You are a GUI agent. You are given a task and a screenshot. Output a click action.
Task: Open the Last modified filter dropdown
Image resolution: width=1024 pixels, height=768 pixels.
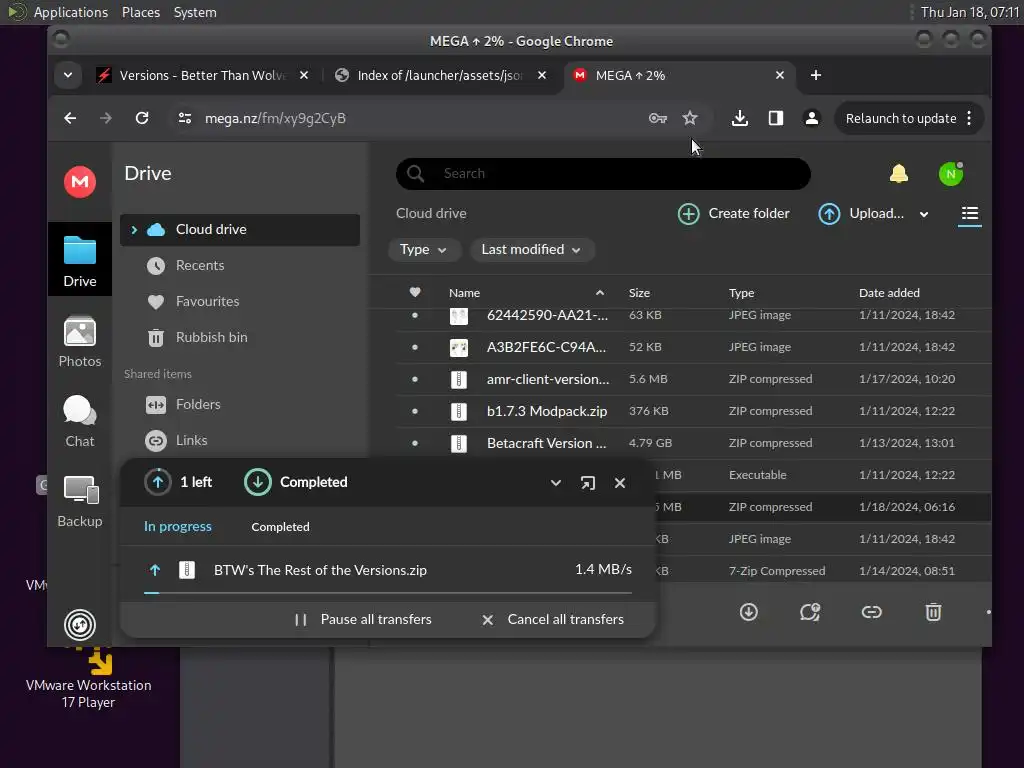click(x=531, y=249)
